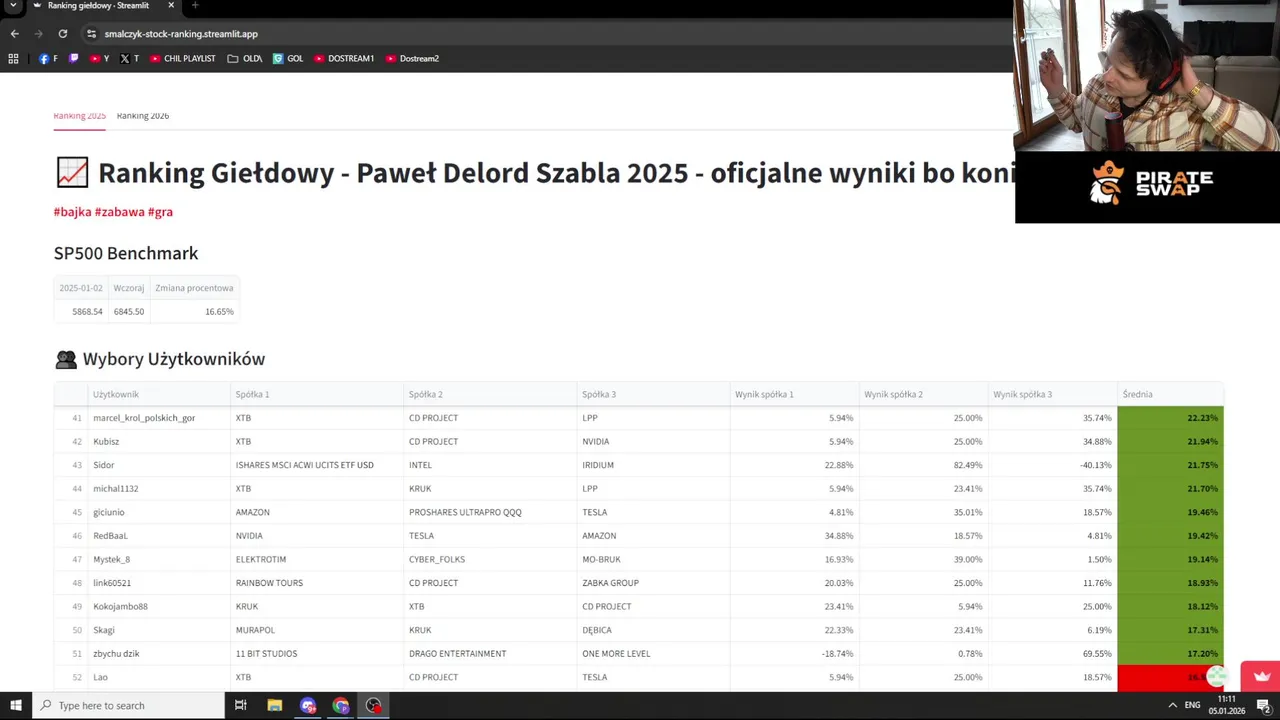1280x720 pixels.
Task: Sort by the Wynik spółka 3 column header
Action: click(x=1052, y=394)
